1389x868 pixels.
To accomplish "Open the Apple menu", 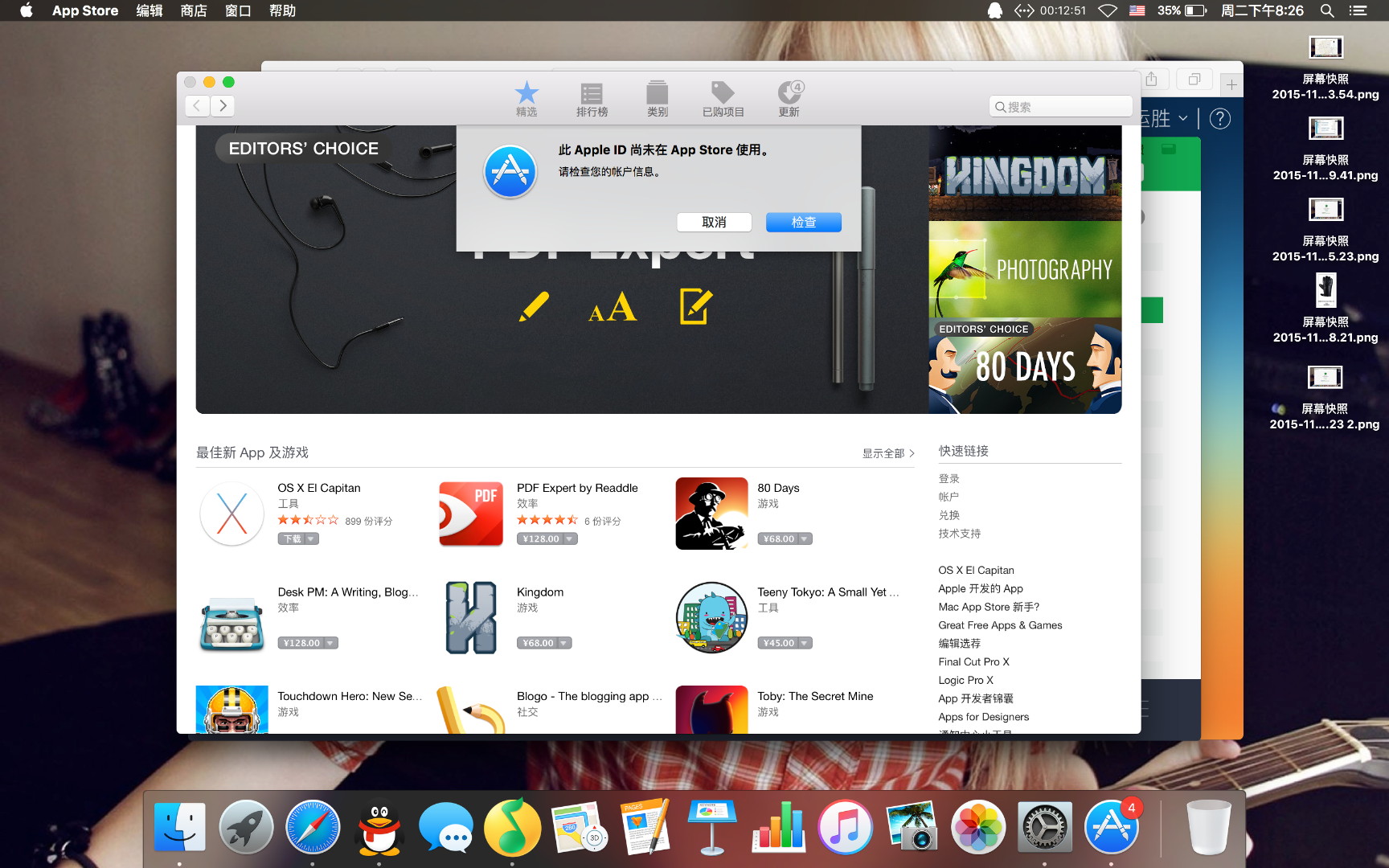I will coord(27,10).
